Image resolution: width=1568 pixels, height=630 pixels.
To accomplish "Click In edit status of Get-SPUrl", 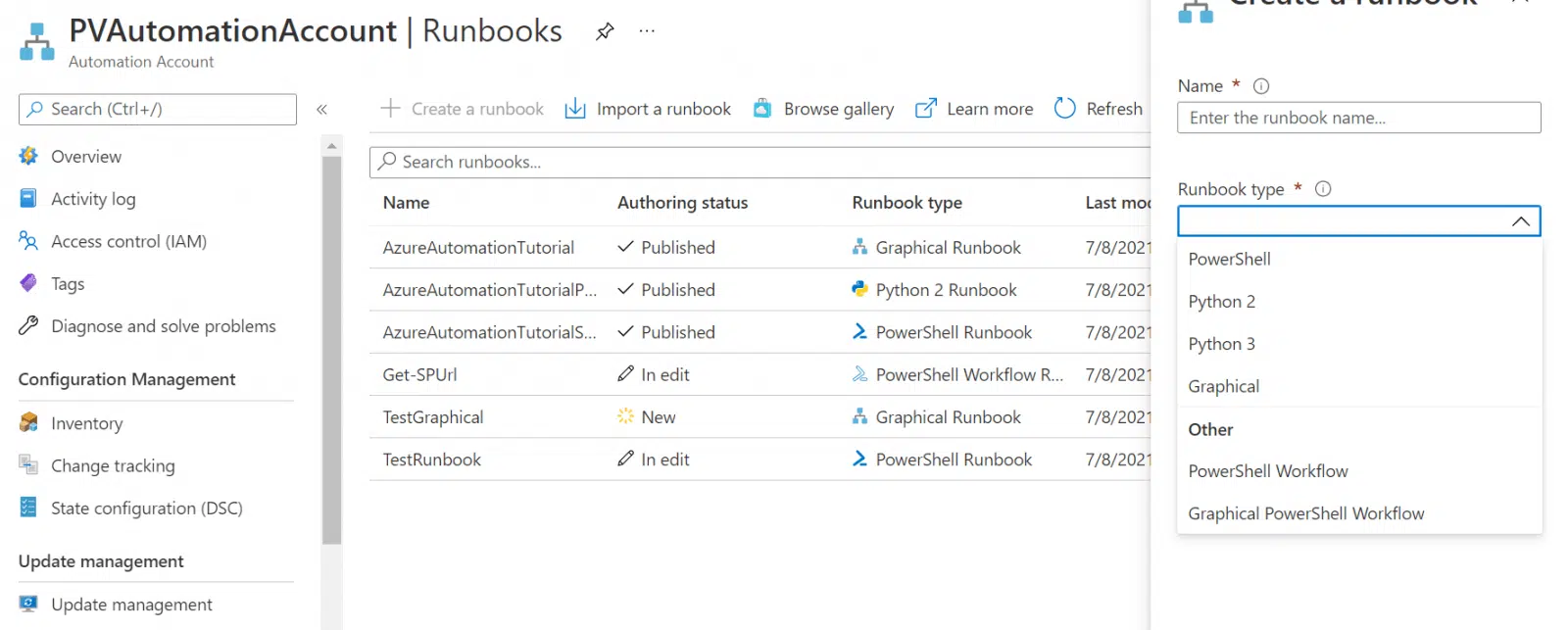I will click(x=654, y=374).
